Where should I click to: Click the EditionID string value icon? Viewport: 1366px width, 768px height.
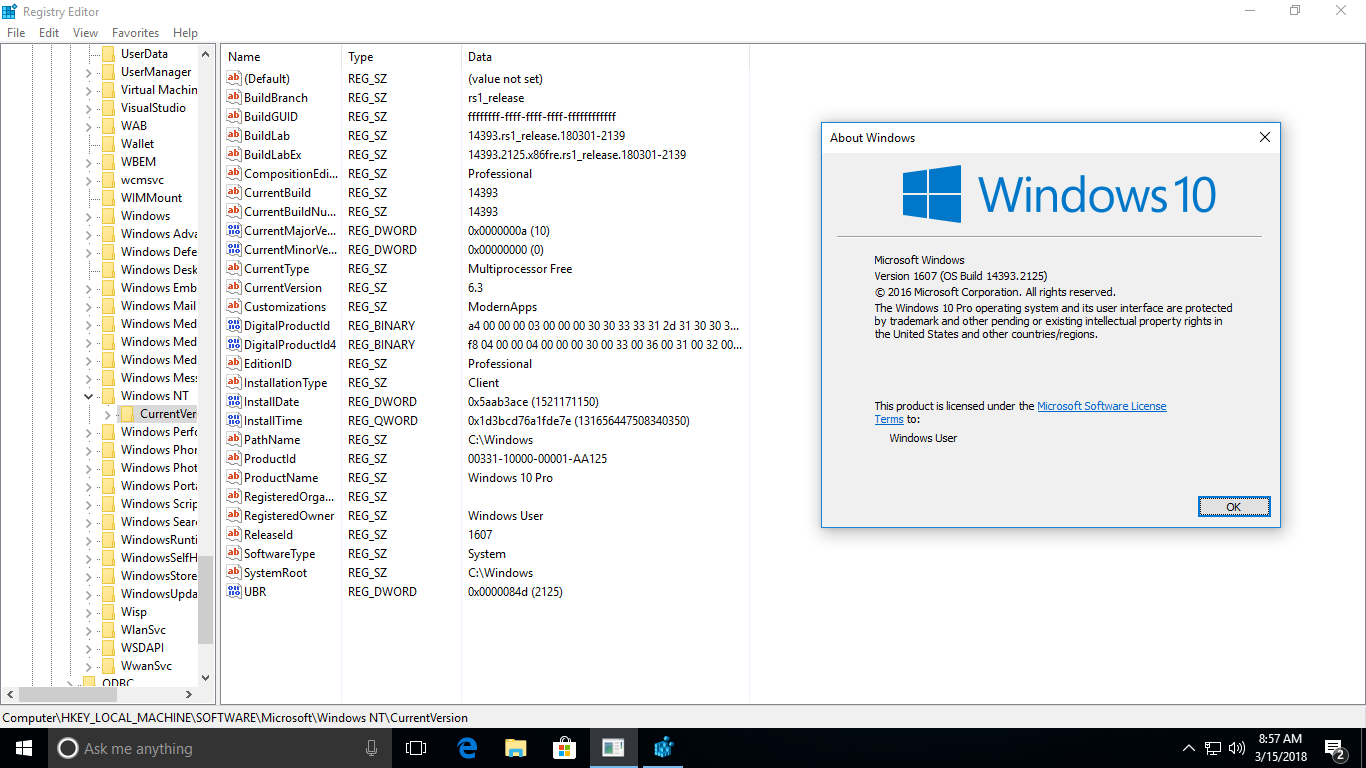[234, 364]
